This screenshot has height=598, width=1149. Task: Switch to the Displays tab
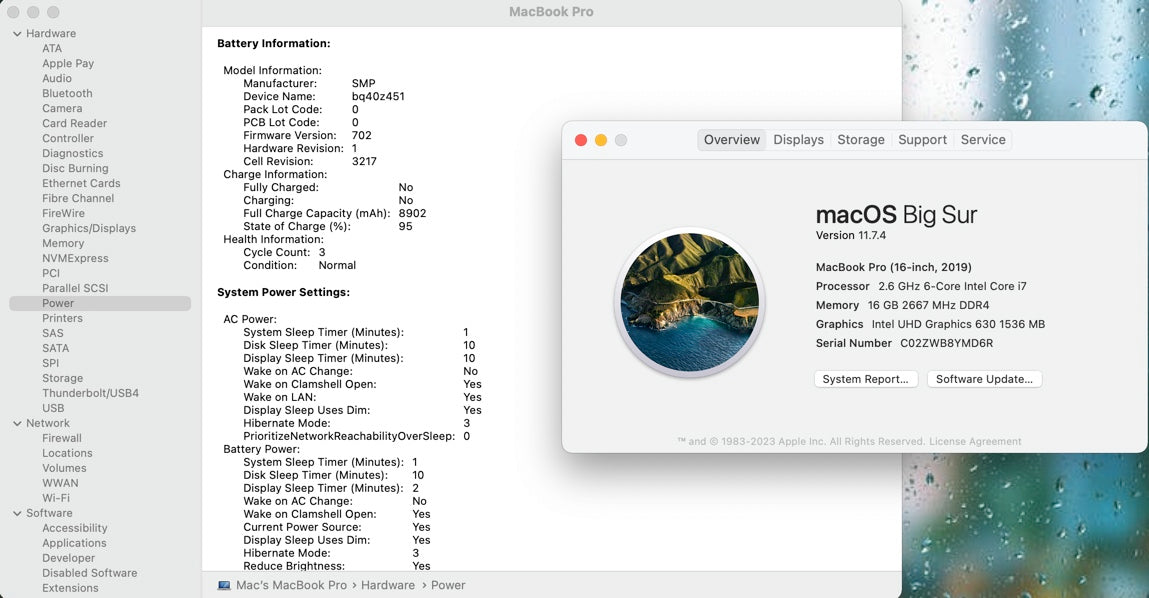[798, 140]
